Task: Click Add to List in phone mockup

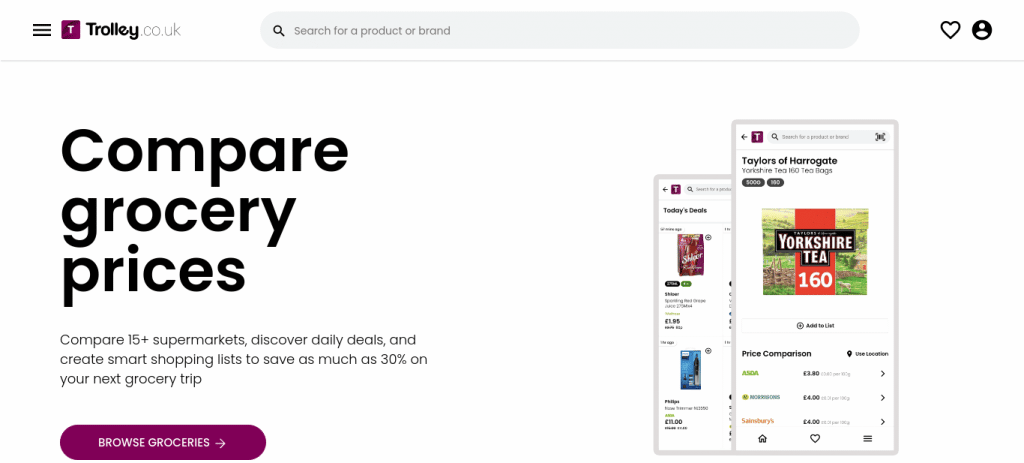Action: pyautogui.click(x=815, y=325)
